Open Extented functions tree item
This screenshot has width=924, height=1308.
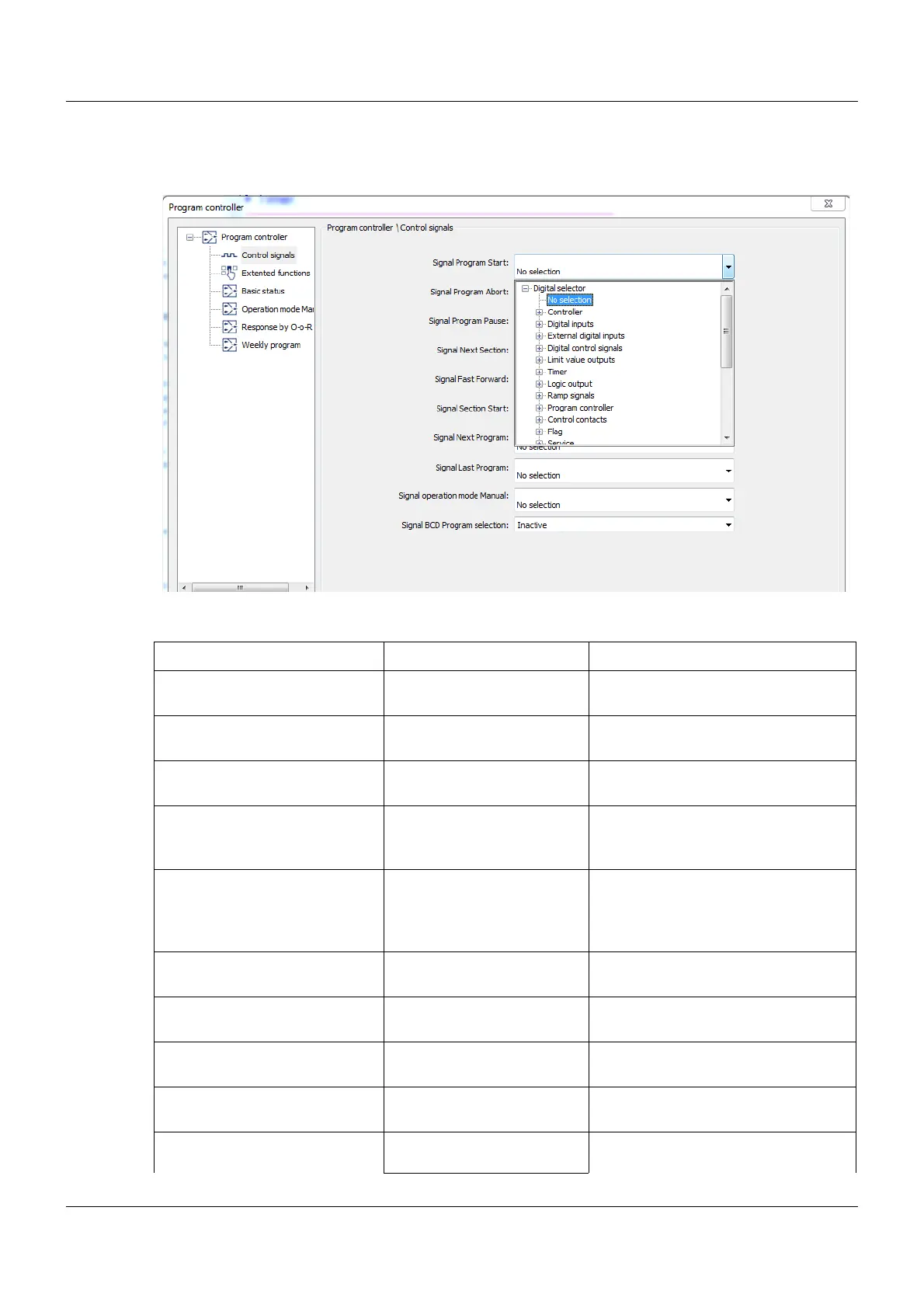276,273
